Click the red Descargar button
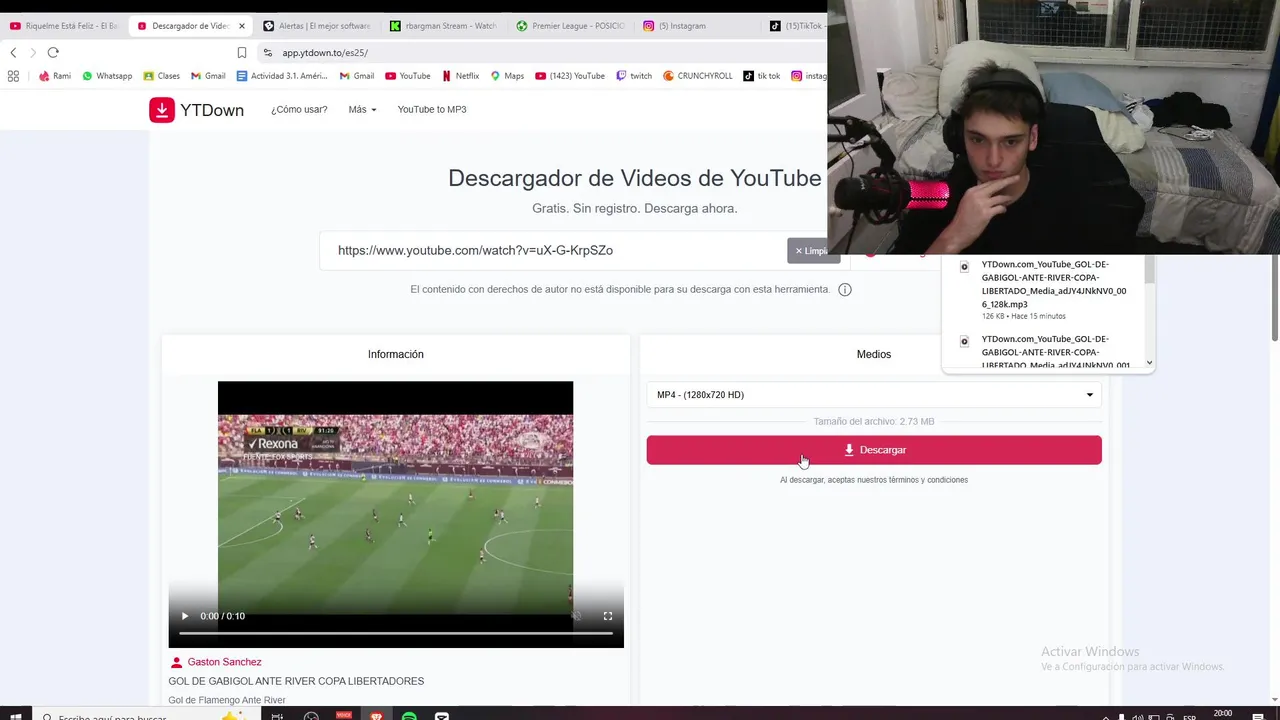1280x720 pixels. (874, 450)
